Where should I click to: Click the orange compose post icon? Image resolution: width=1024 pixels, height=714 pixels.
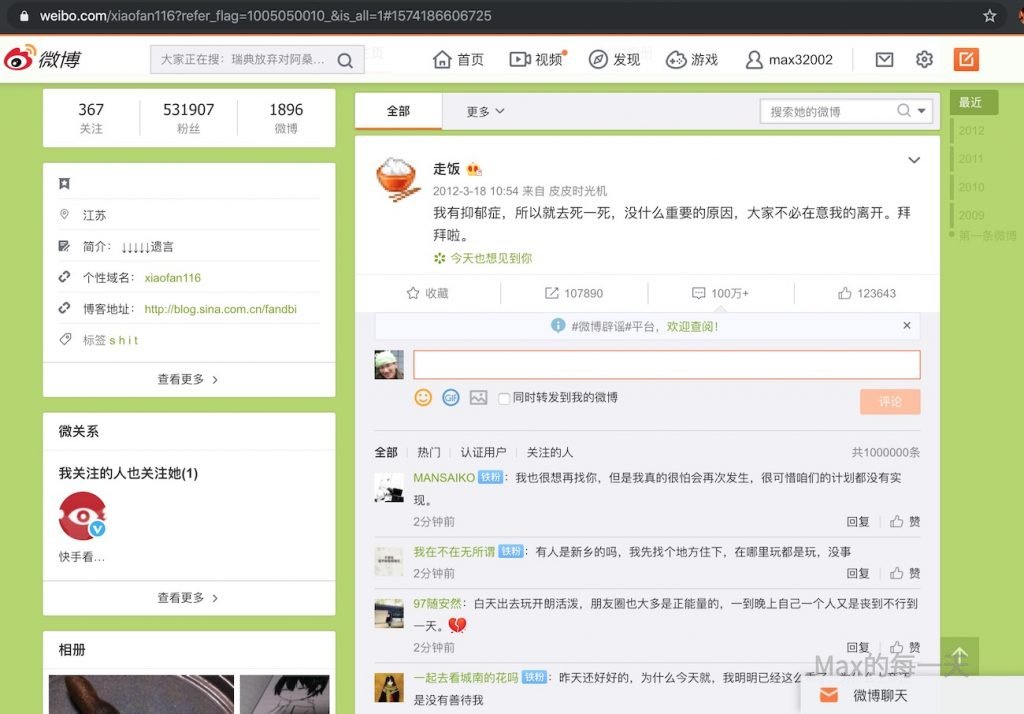pos(966,59)
